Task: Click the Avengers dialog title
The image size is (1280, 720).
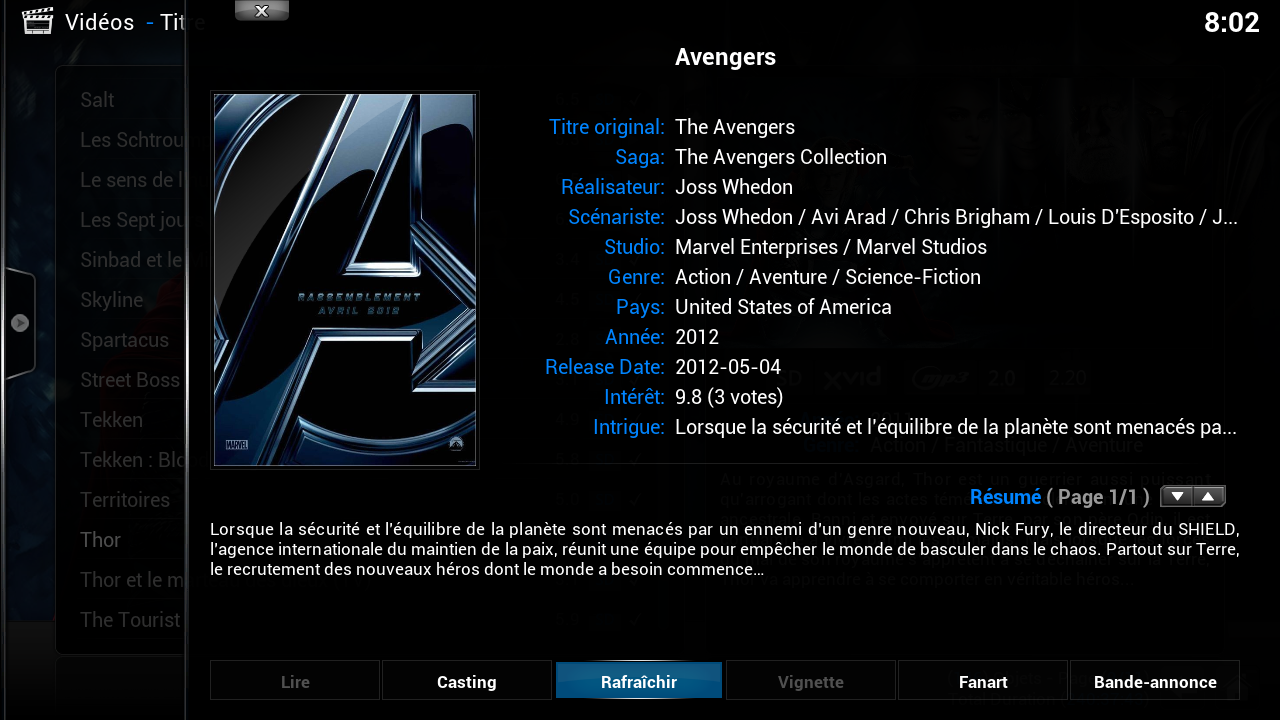Action: (725, 57)
